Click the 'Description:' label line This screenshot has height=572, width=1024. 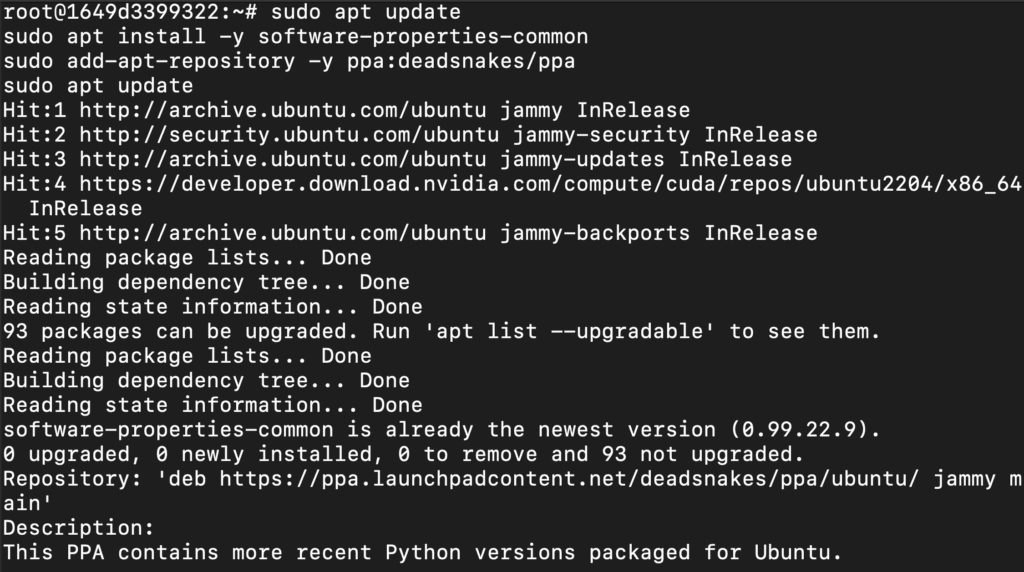coord(78,528)
